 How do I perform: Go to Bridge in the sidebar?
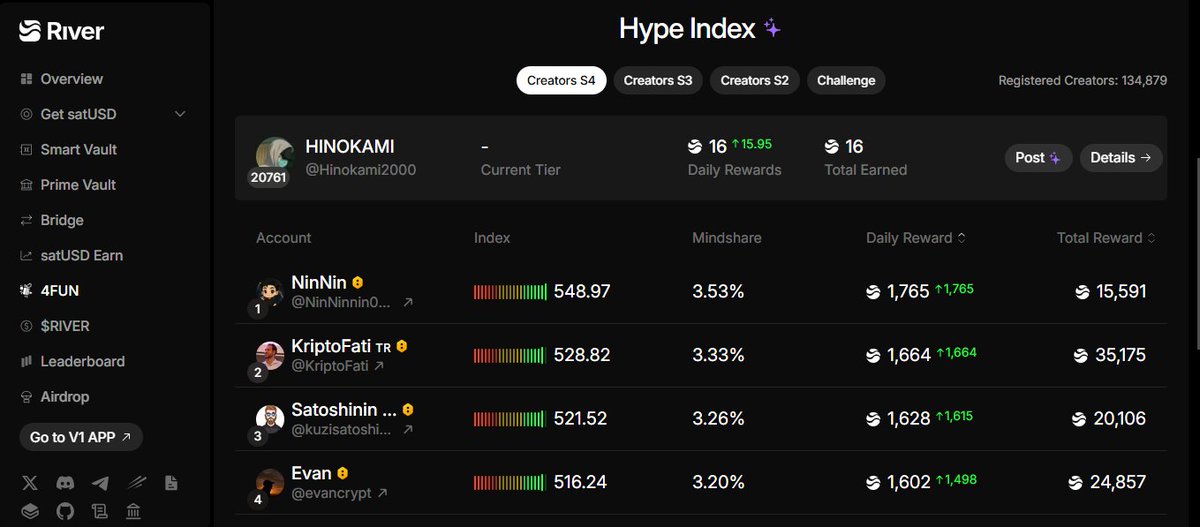pyautogui.click(x=52, y=220)
